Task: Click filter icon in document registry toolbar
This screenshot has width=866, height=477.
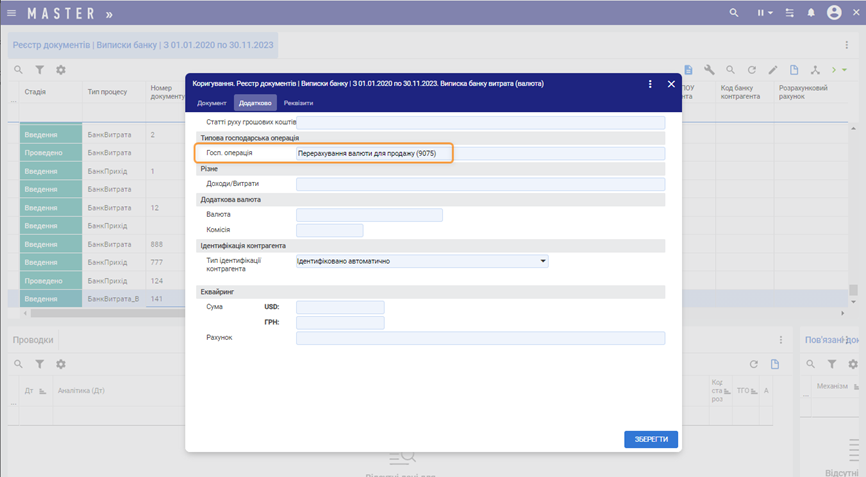Action: (x=40, y=70)
